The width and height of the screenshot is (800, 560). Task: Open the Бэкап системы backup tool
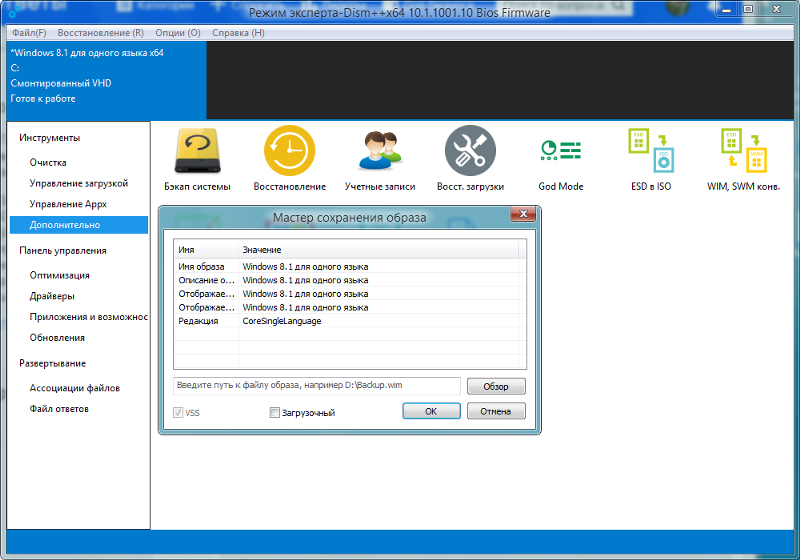(x=197, y=159)
